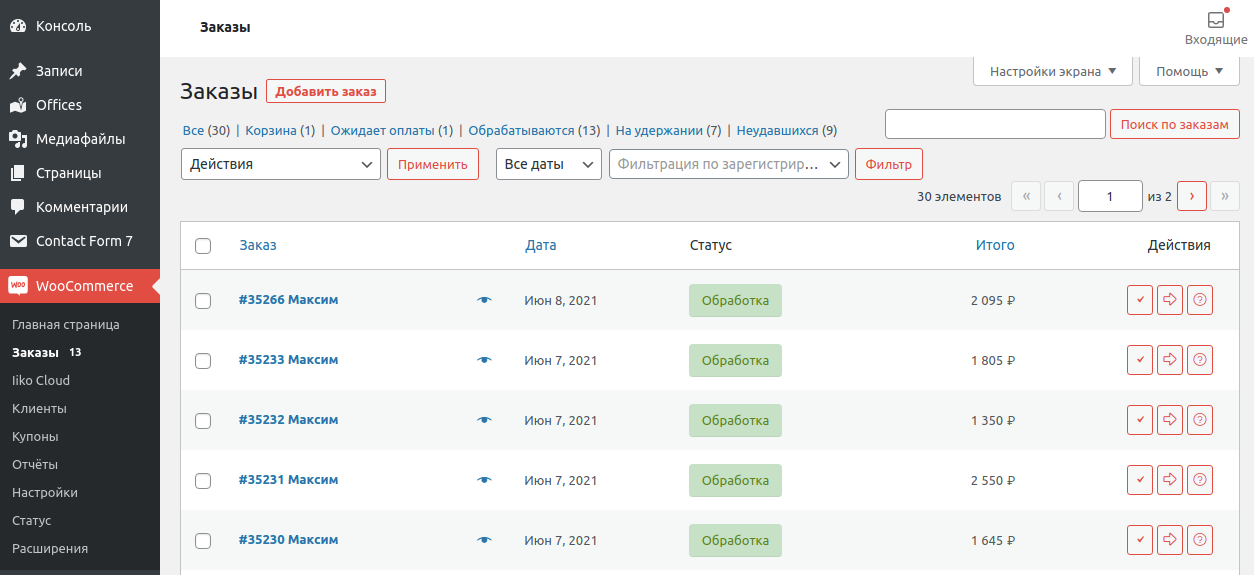
Task: Click arrow action icon for order #35230
Action: [1170, 540]
